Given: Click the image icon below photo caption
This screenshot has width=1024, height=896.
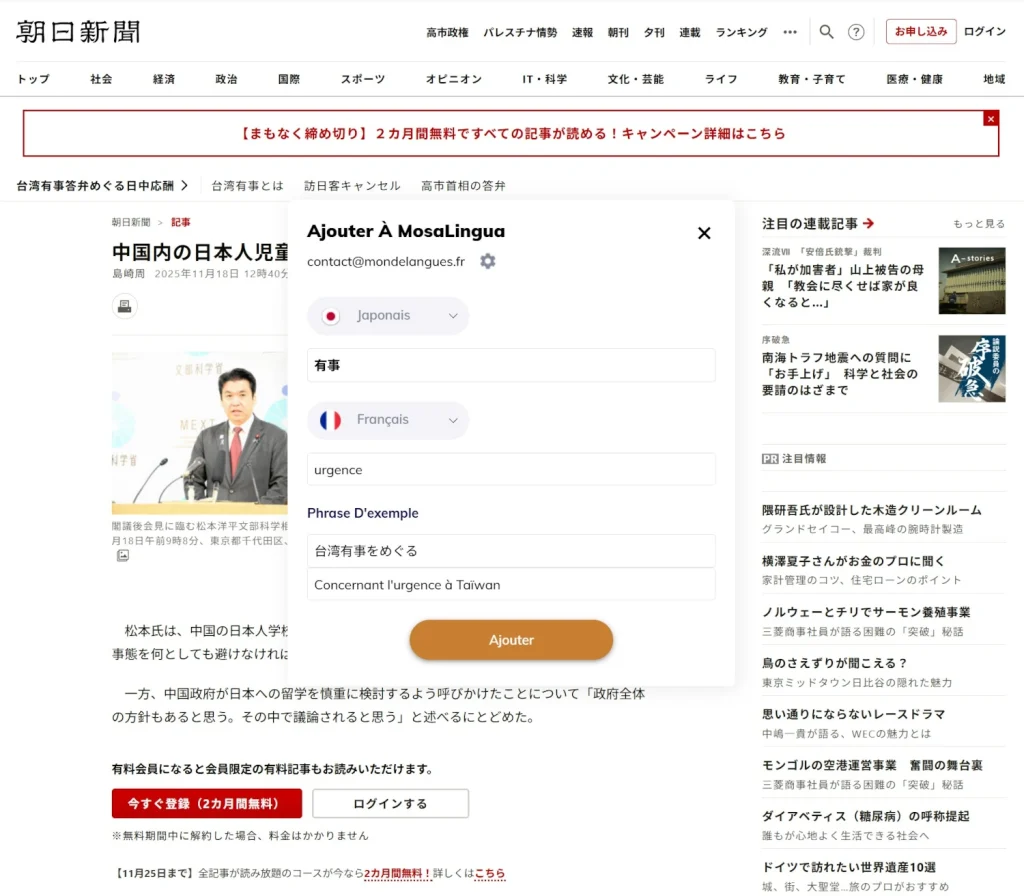Looking at the screenshot, I should (122, 555).
